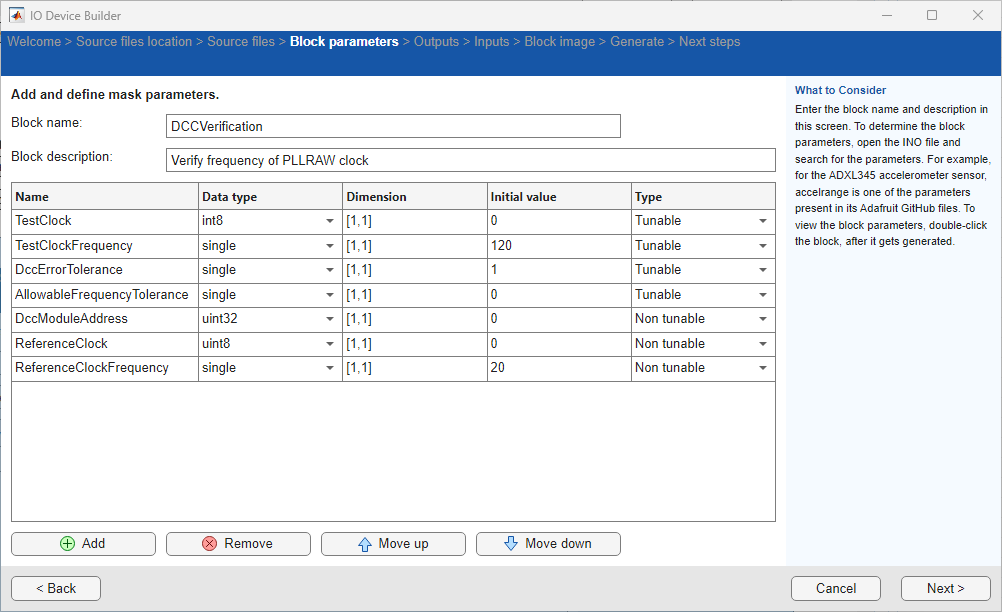Cancel the IO Device Builder wizard
1002x612 pixels.
(835, 588)
